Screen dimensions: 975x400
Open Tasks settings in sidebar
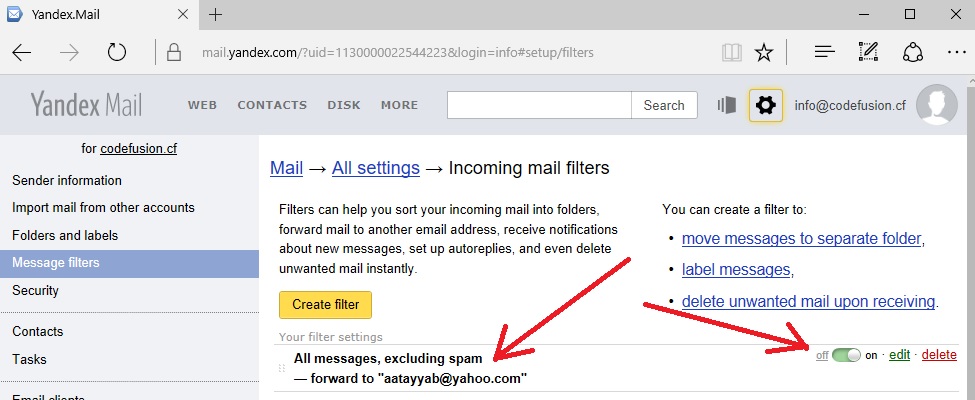[x=29, y=360]
